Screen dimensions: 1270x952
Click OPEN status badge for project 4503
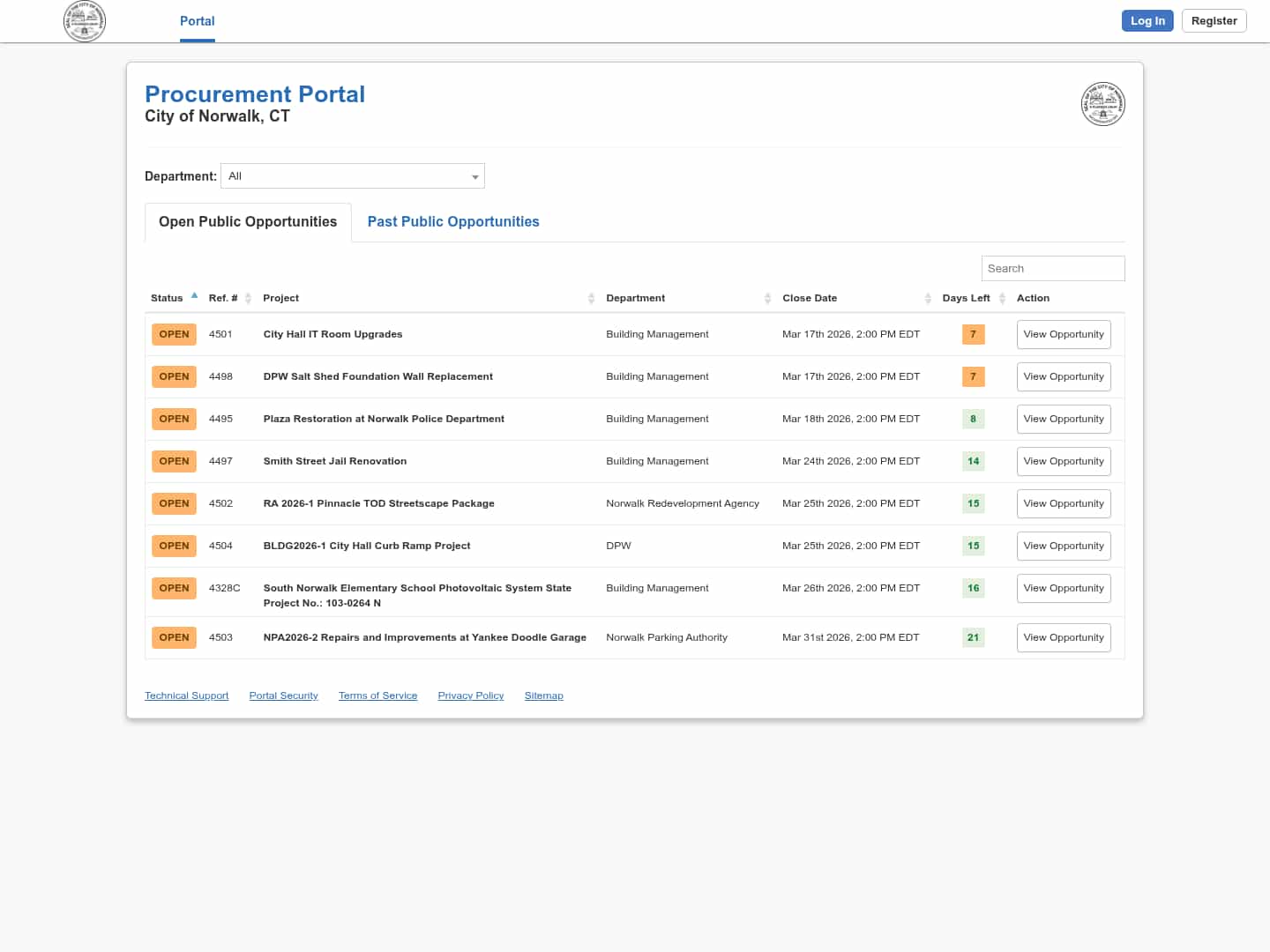click(x=174, y=638)
